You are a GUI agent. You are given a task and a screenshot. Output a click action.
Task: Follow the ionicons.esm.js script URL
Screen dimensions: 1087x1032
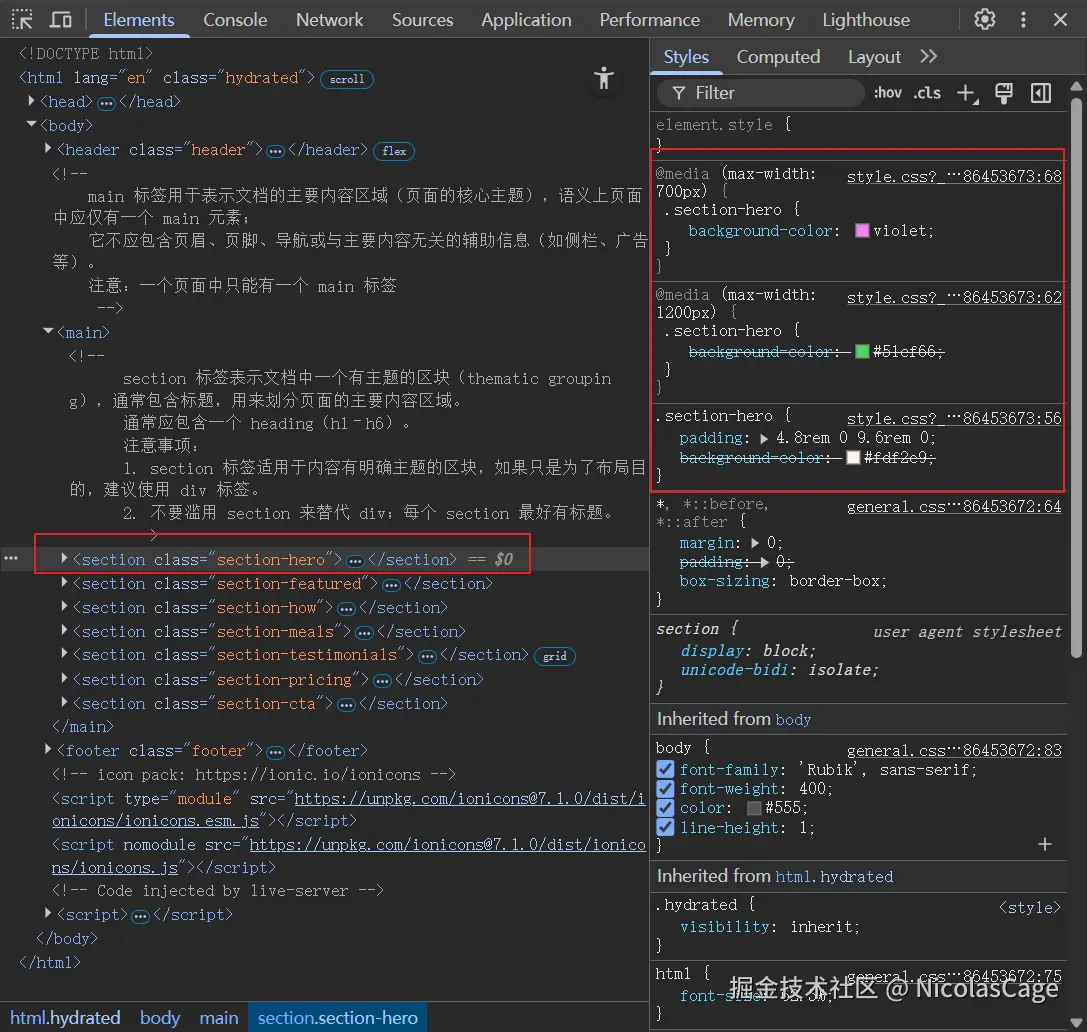349,810
